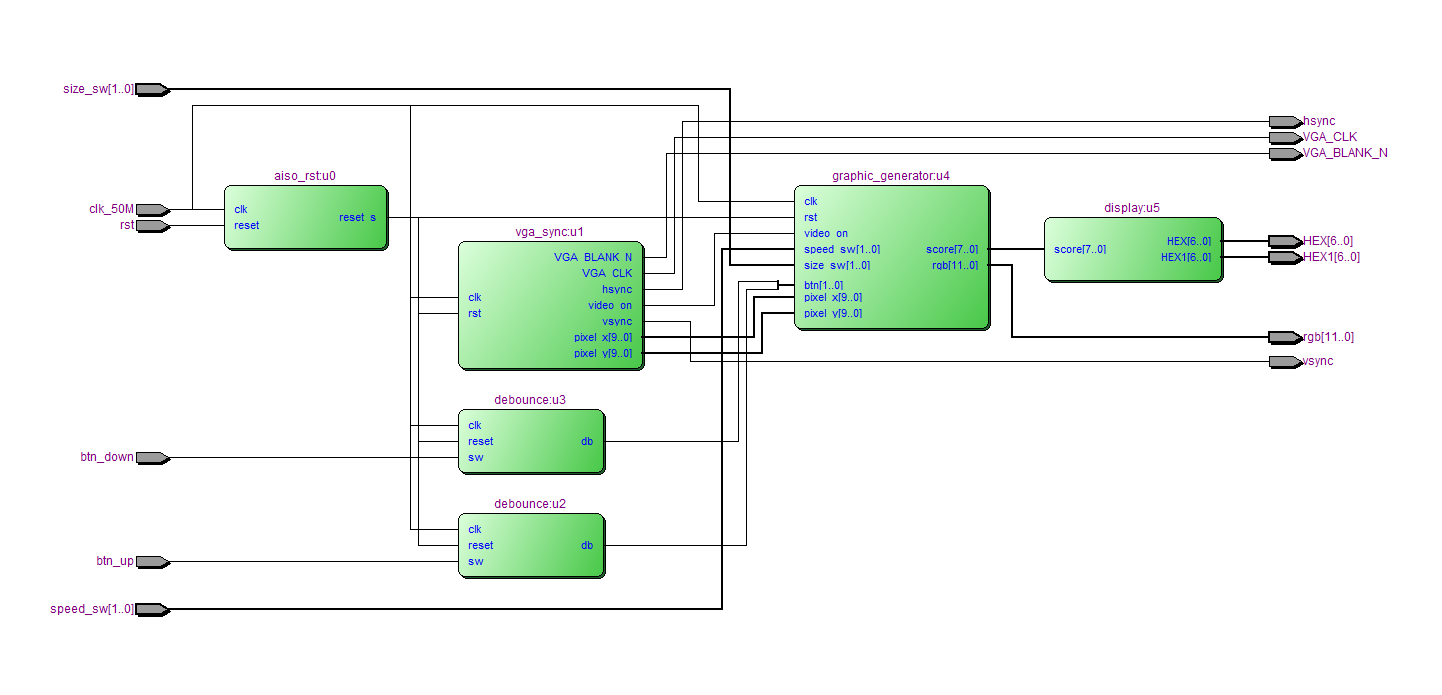Select the btn_down input pin

[x=152, y=457]
